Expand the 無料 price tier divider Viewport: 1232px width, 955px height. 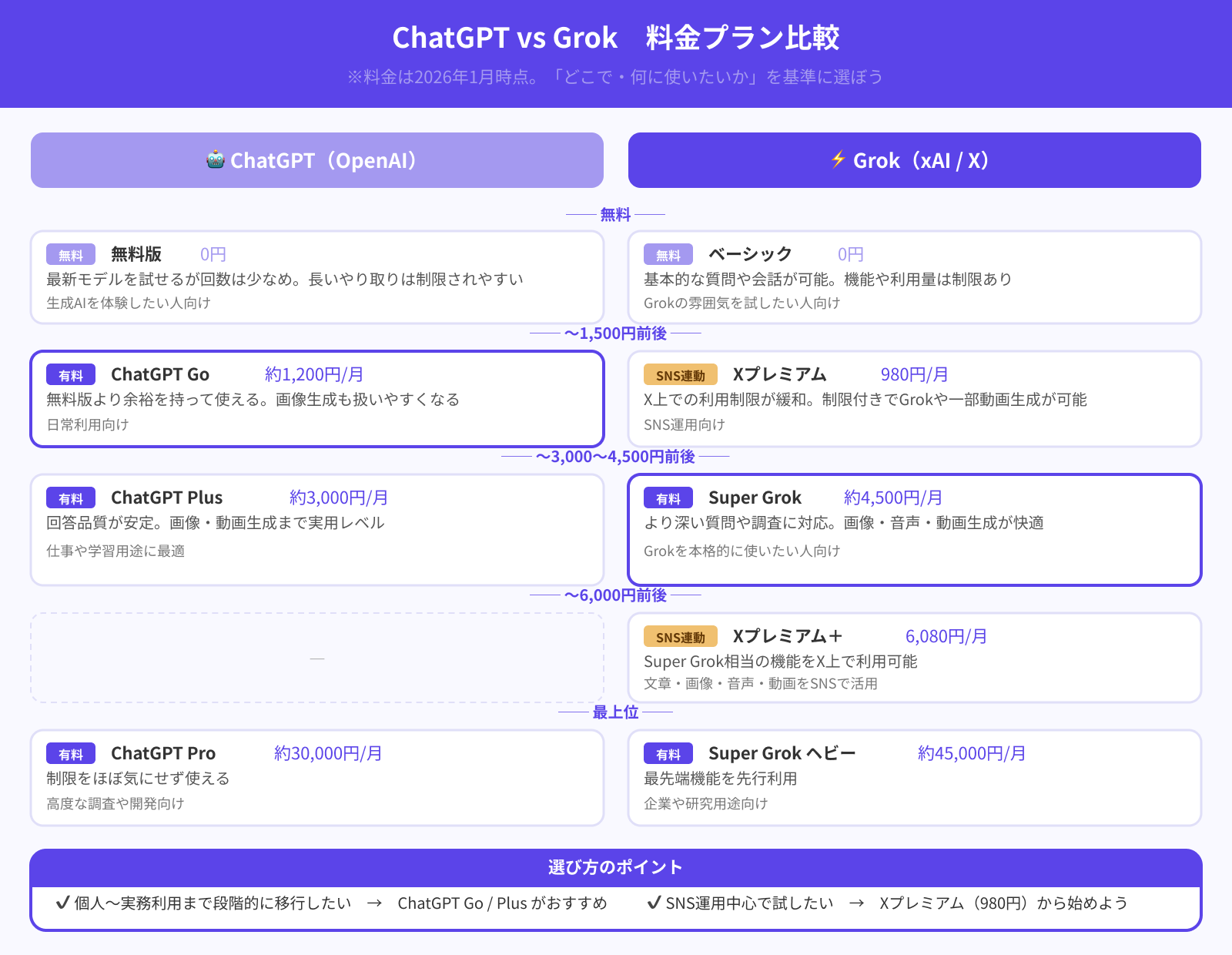pyautogui.click(x=615, y=215)
